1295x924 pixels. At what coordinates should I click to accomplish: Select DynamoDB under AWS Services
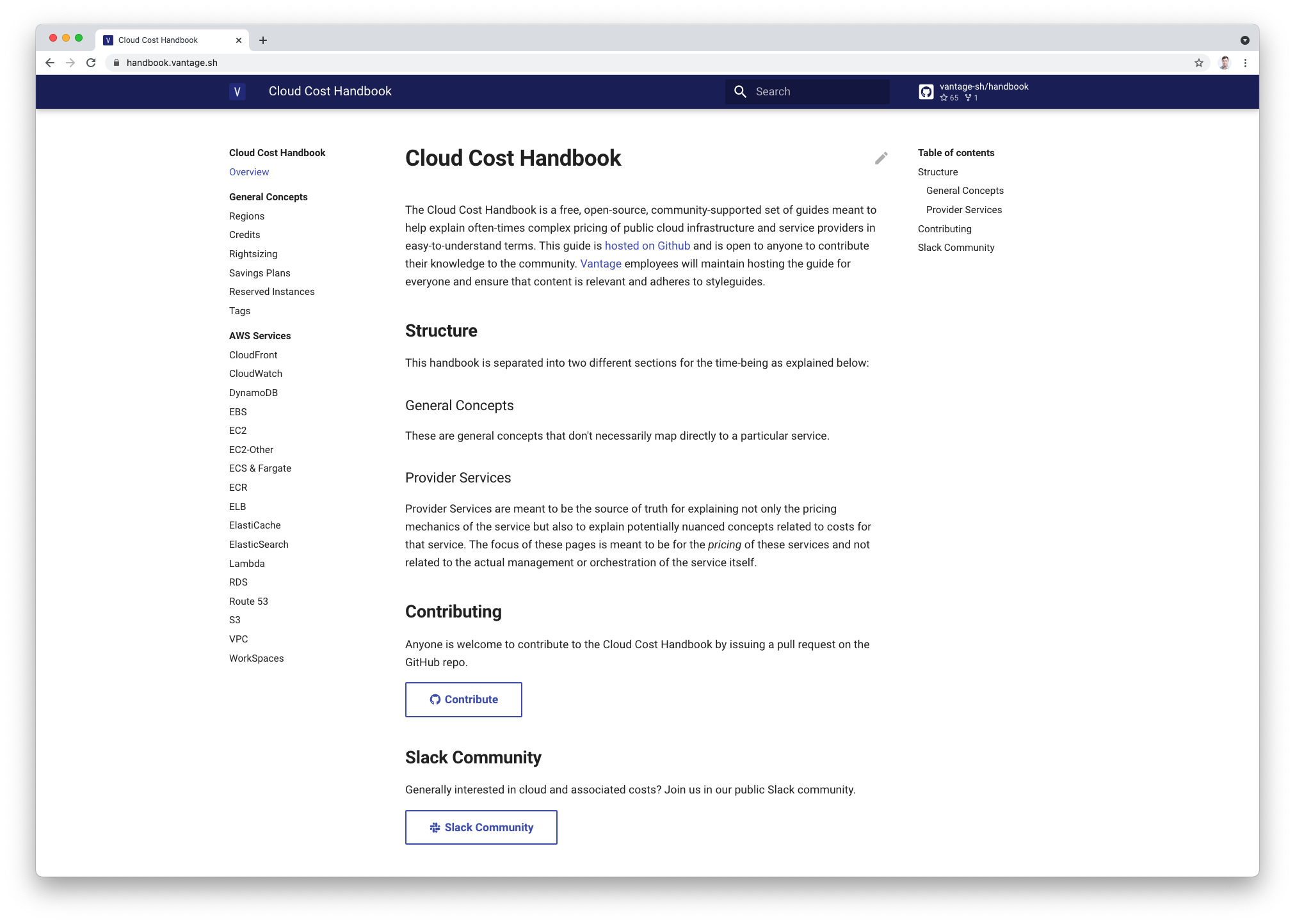coord(253,393)
